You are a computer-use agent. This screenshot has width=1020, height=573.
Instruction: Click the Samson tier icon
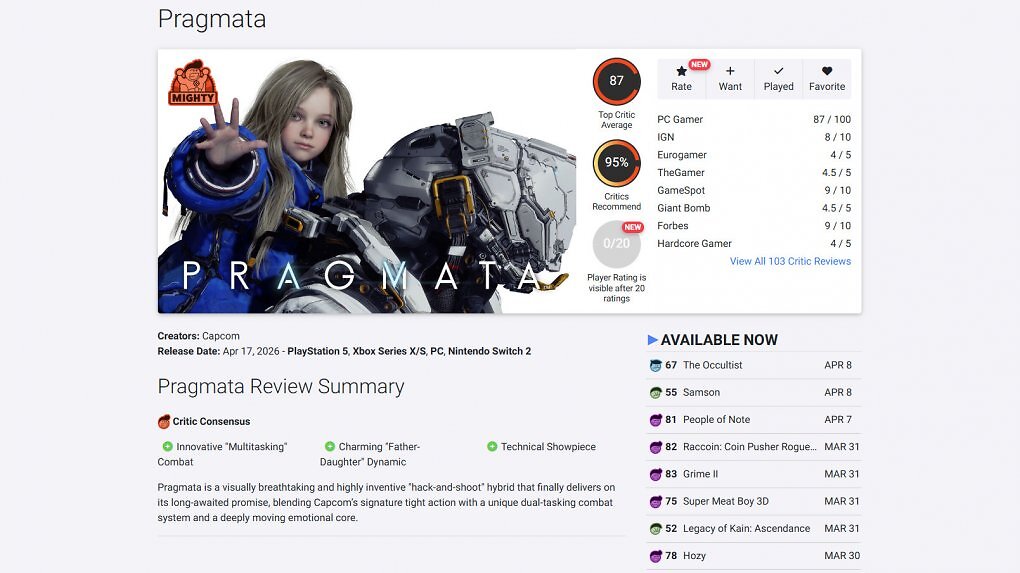[x=655, y=393]
